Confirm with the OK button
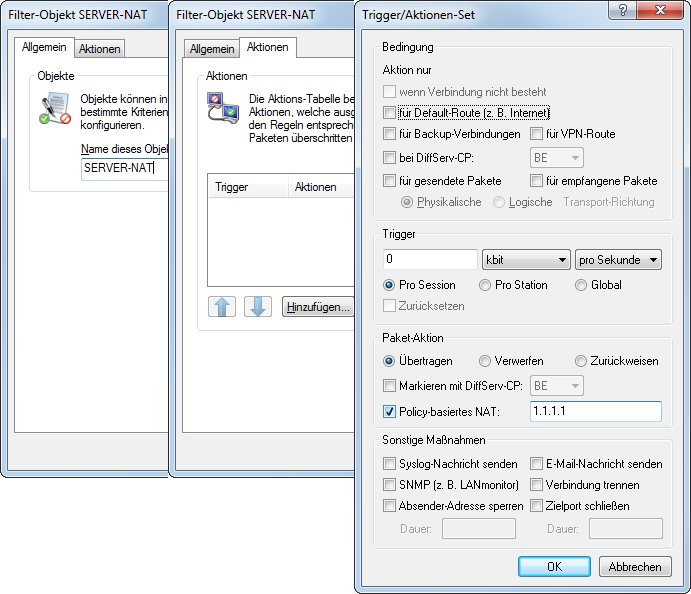Viewport: 691px width, 594px height. (554, 567)
